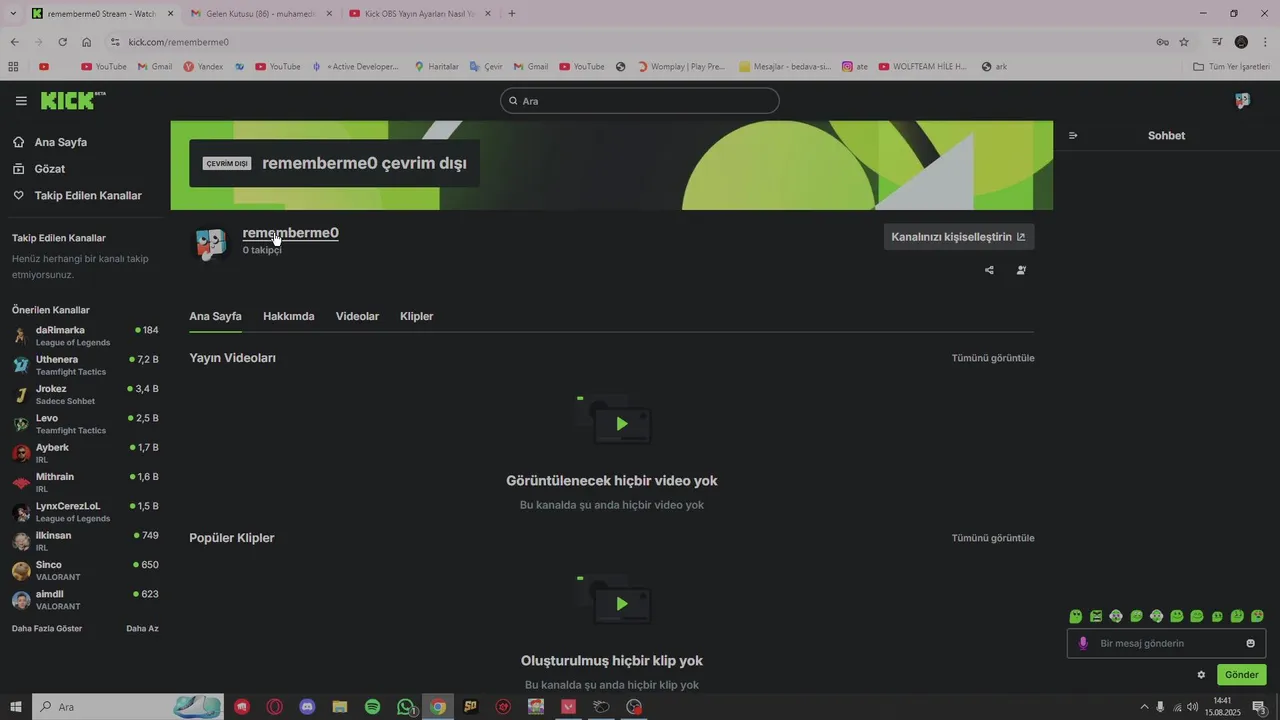Image resolution: width=1280 pixels, height=720 pixels.
Task: Open Opera browser from the taskbar
Action: [274, 707]
